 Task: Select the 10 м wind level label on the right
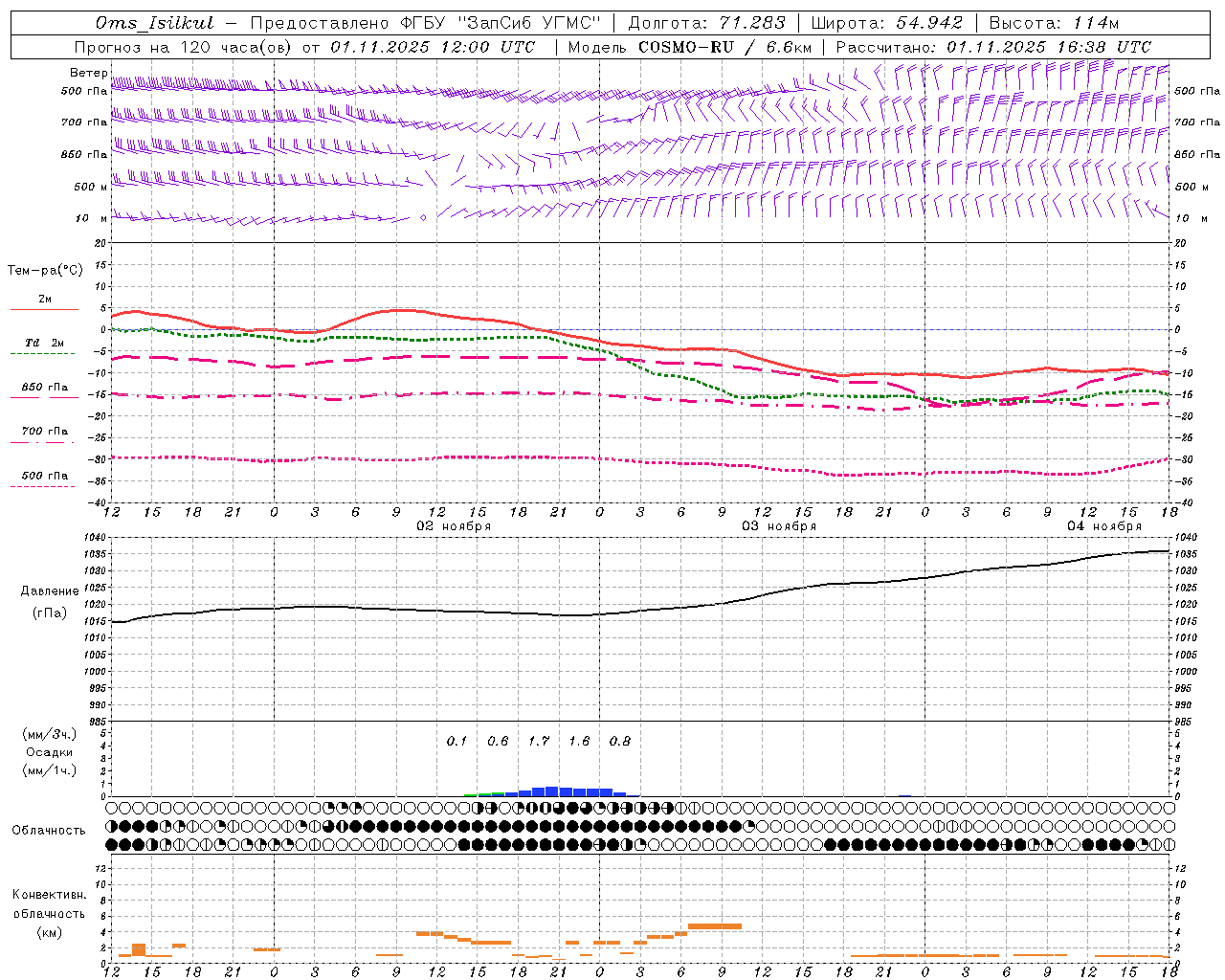tap(1192, 218)
